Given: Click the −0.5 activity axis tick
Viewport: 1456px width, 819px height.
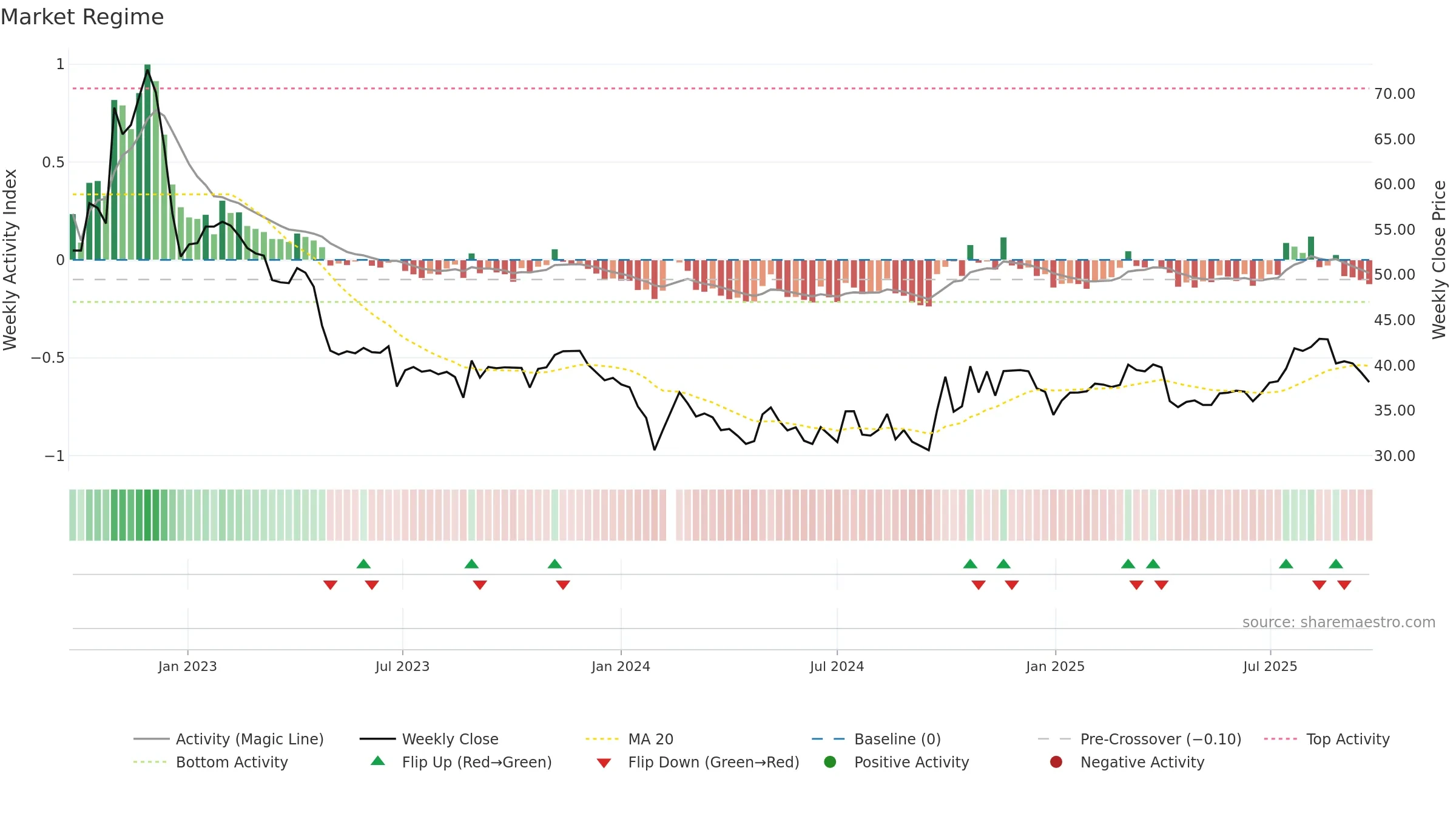Looking at the screenshot, I should (x=47, y=357).
